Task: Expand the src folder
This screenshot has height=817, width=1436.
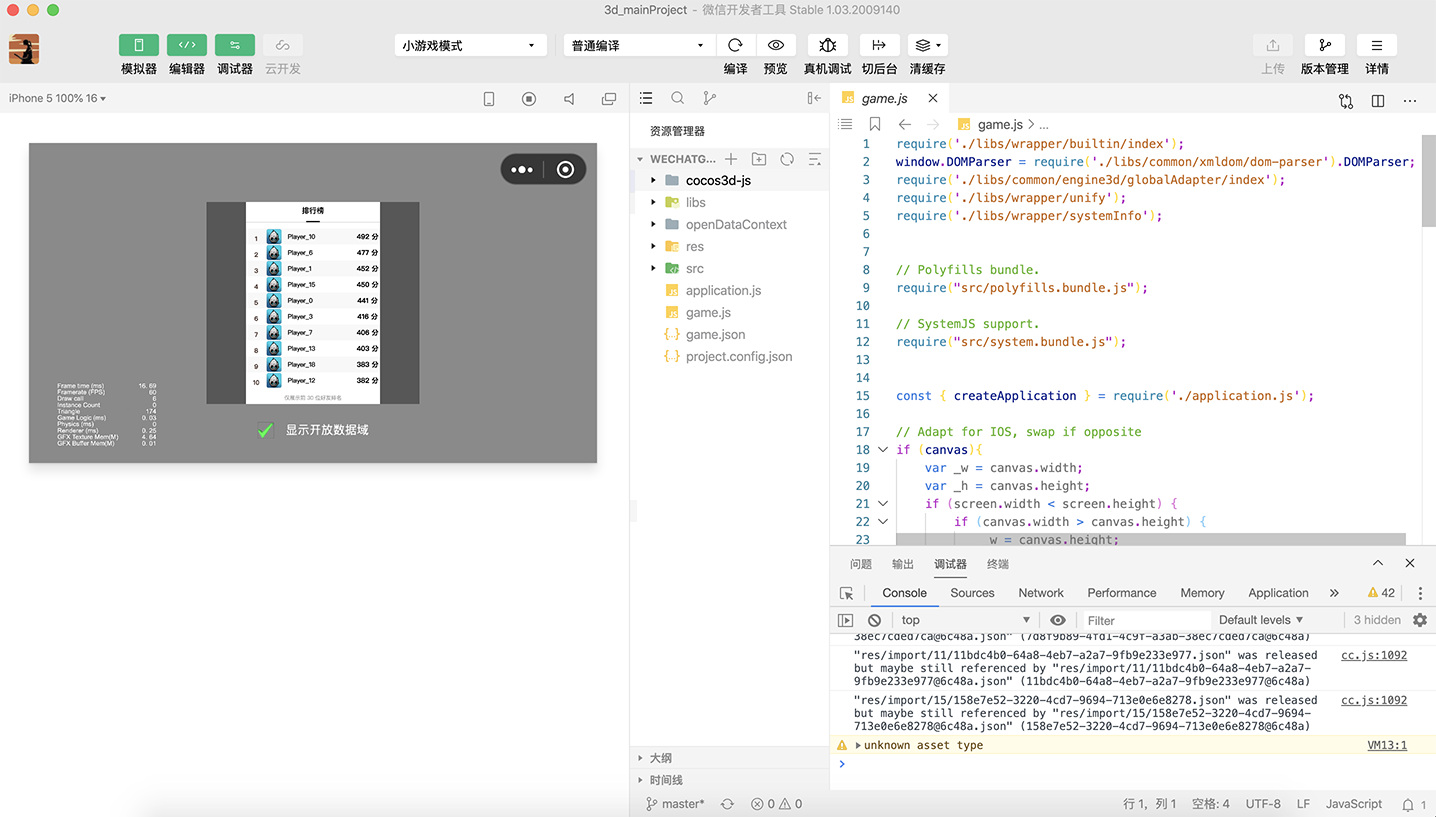Action: point(654,268)
